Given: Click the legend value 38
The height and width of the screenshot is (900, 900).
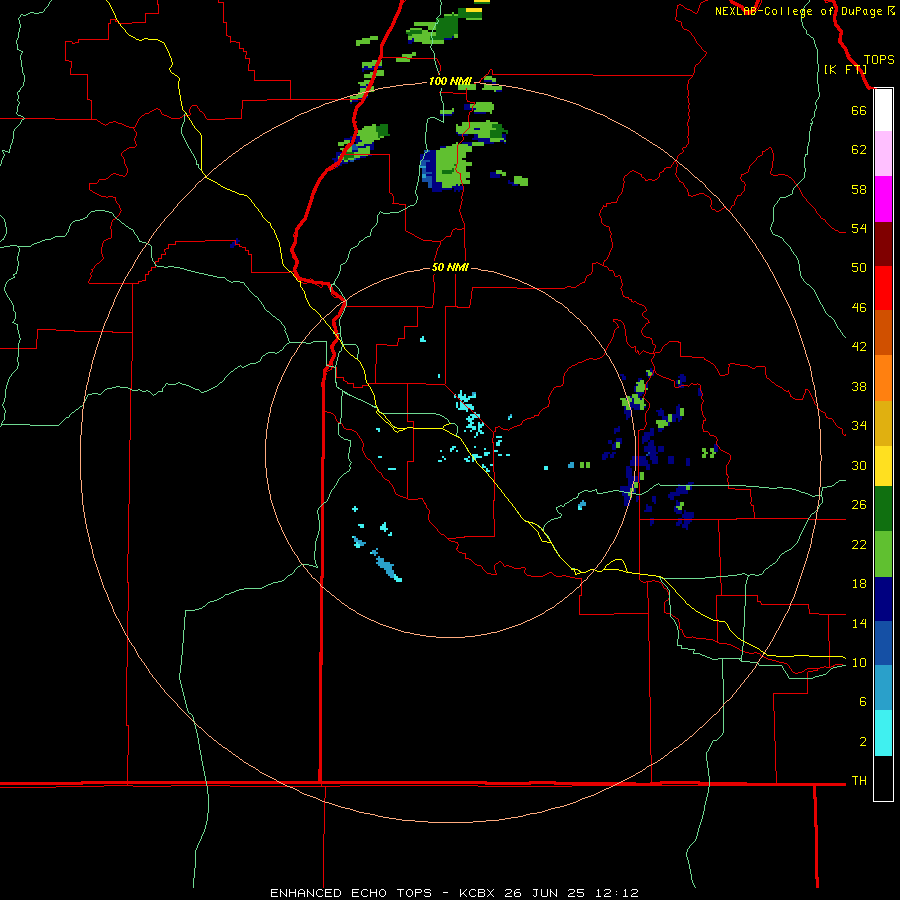Looking at the screenshot, I should [x=859, y=386].
